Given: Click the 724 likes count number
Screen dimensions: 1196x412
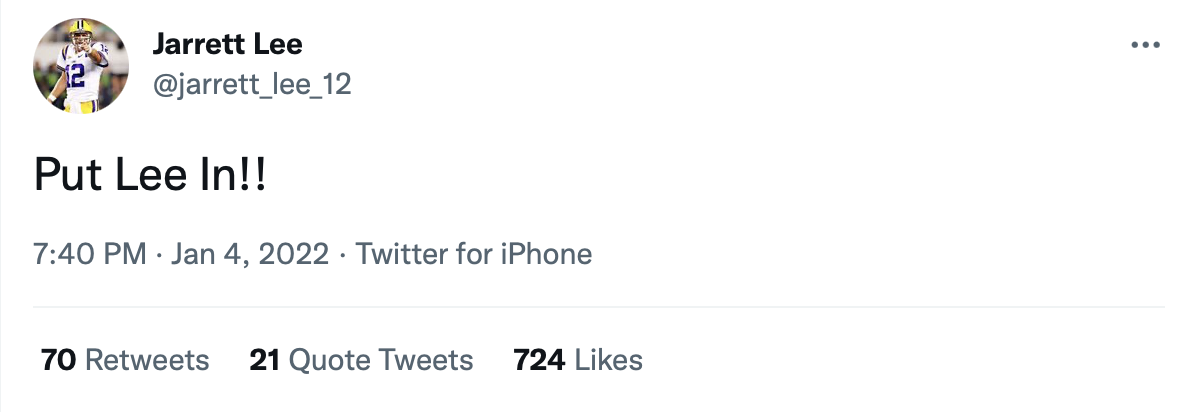Looking at the screenshot, I should coord(539,360).
